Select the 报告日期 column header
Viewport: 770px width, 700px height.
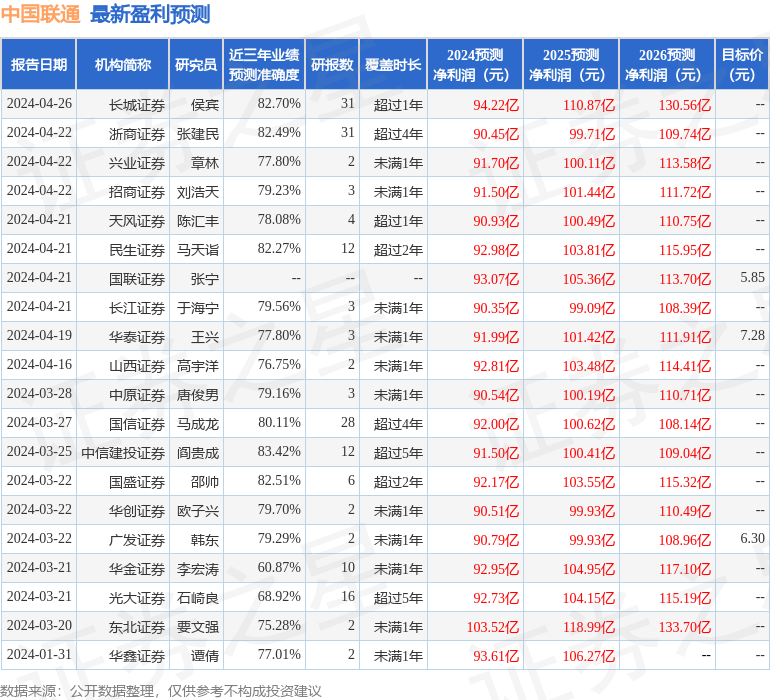point(39,64)
